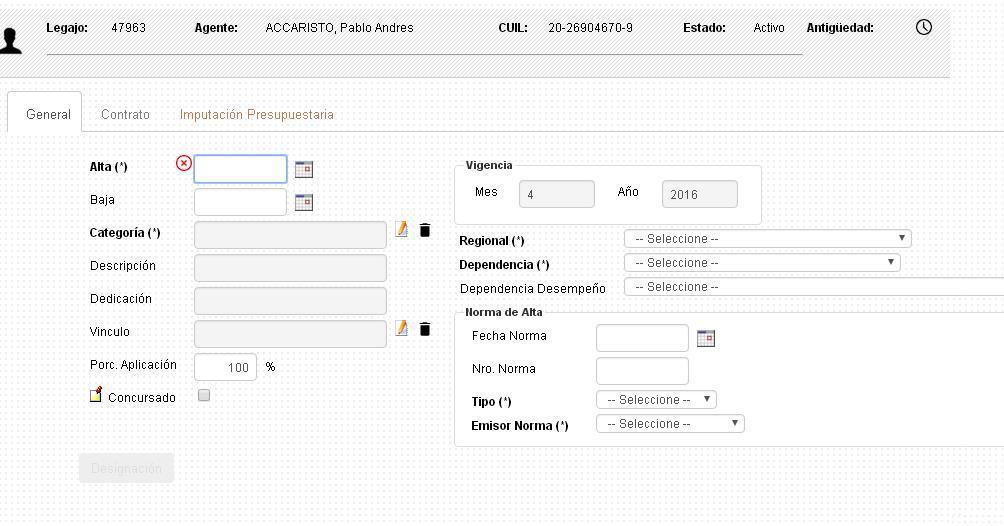Expand the Tipo norm dropdown
The height and width of the screenshot is (526, 1004).
656,400
